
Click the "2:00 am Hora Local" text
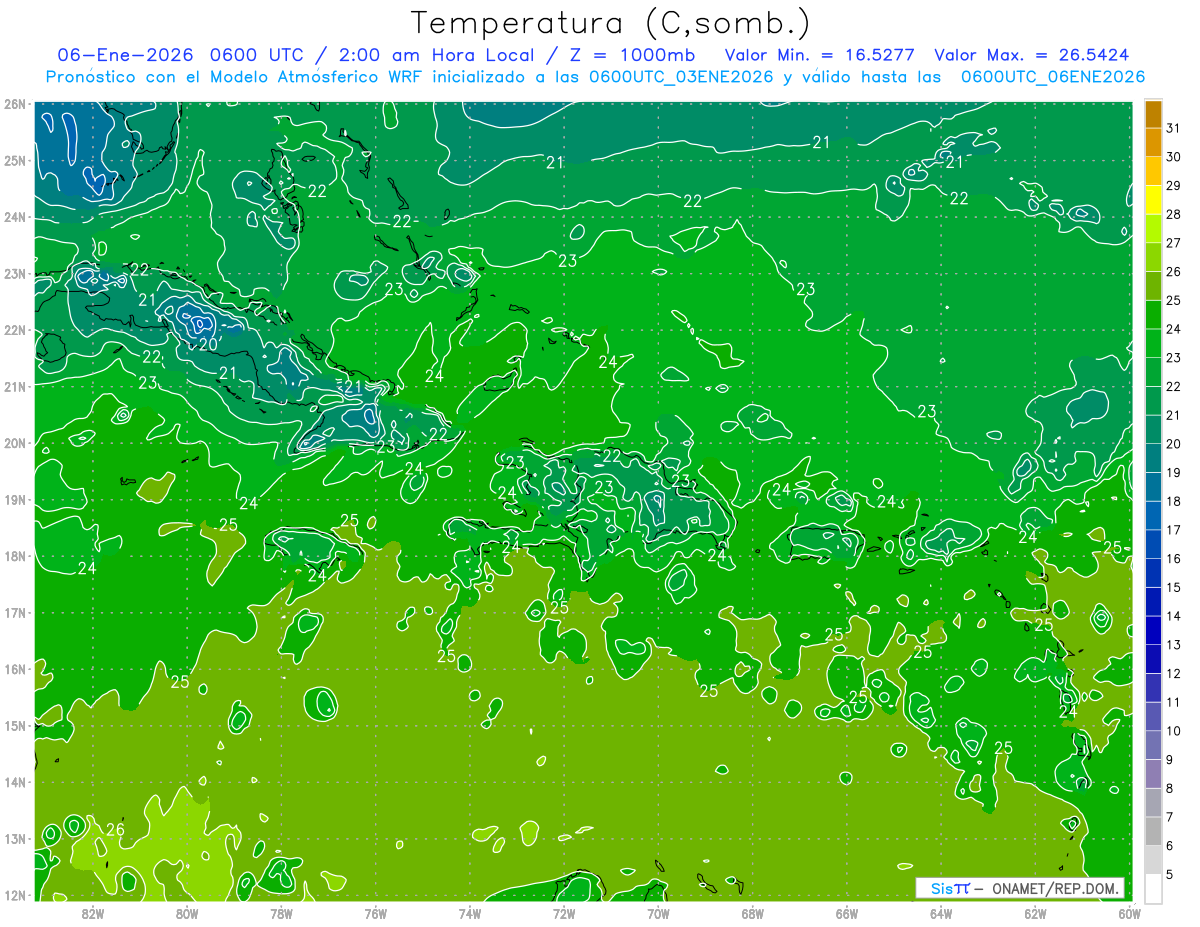(x=436, y=55)
